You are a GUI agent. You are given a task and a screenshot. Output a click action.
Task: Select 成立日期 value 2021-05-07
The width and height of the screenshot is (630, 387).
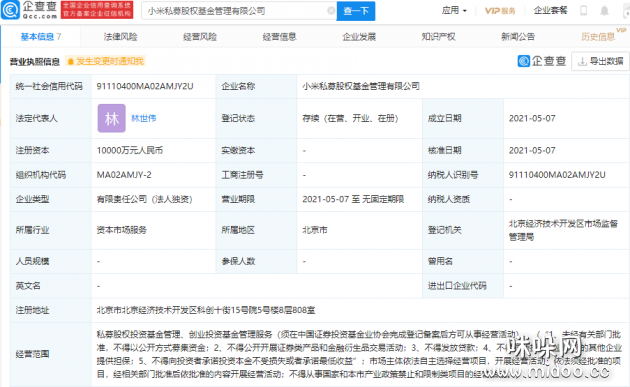532,118
